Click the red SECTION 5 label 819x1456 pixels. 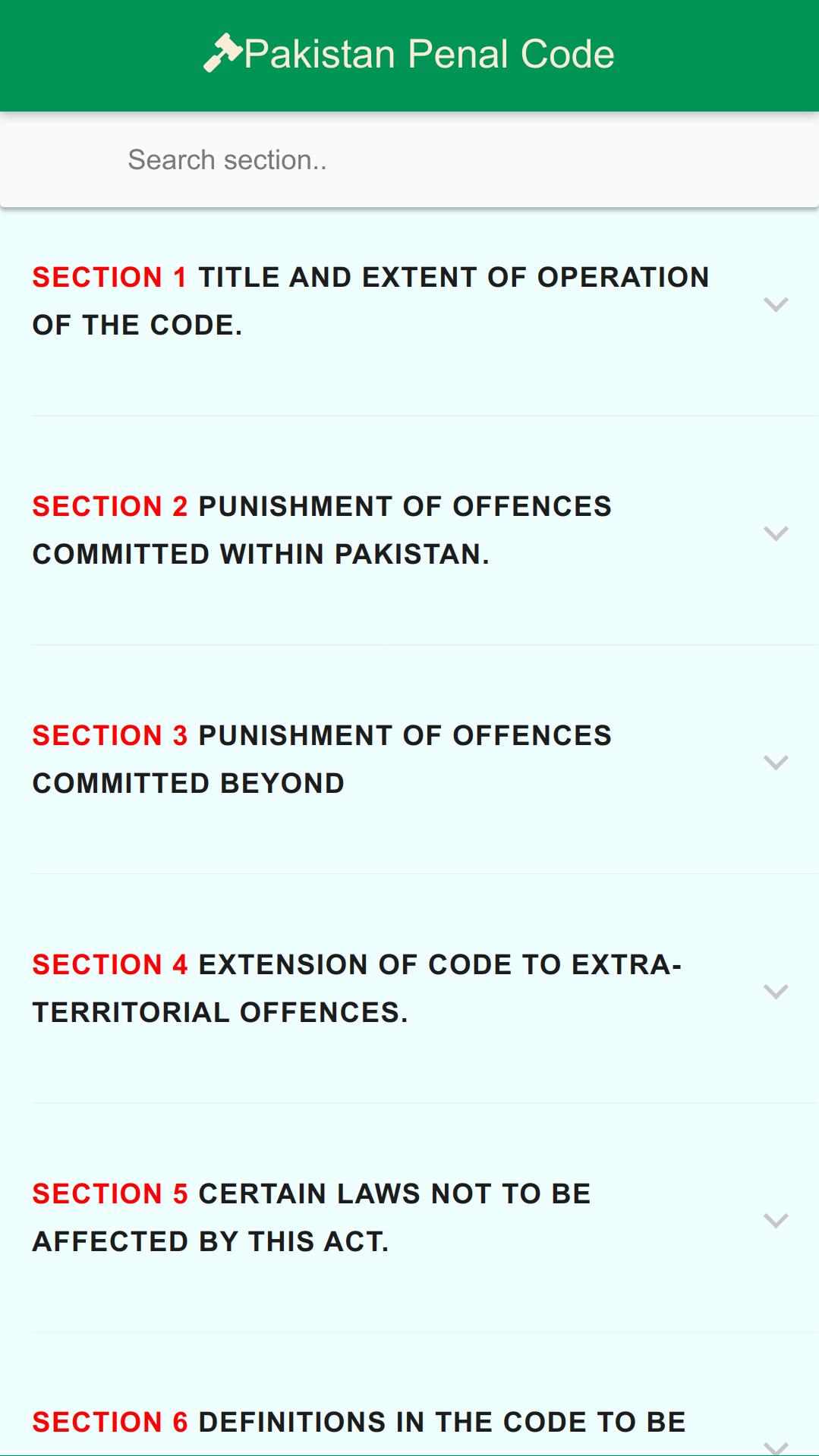pyautogui.click(x=109, y=1194)
